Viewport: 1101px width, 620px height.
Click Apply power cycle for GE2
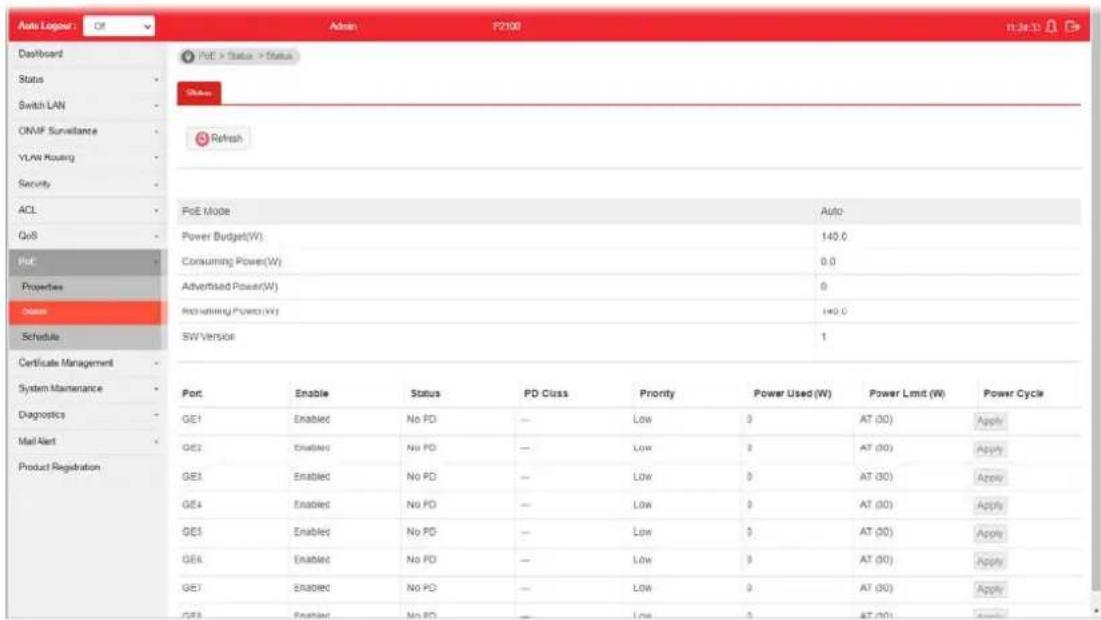point(989,449)
